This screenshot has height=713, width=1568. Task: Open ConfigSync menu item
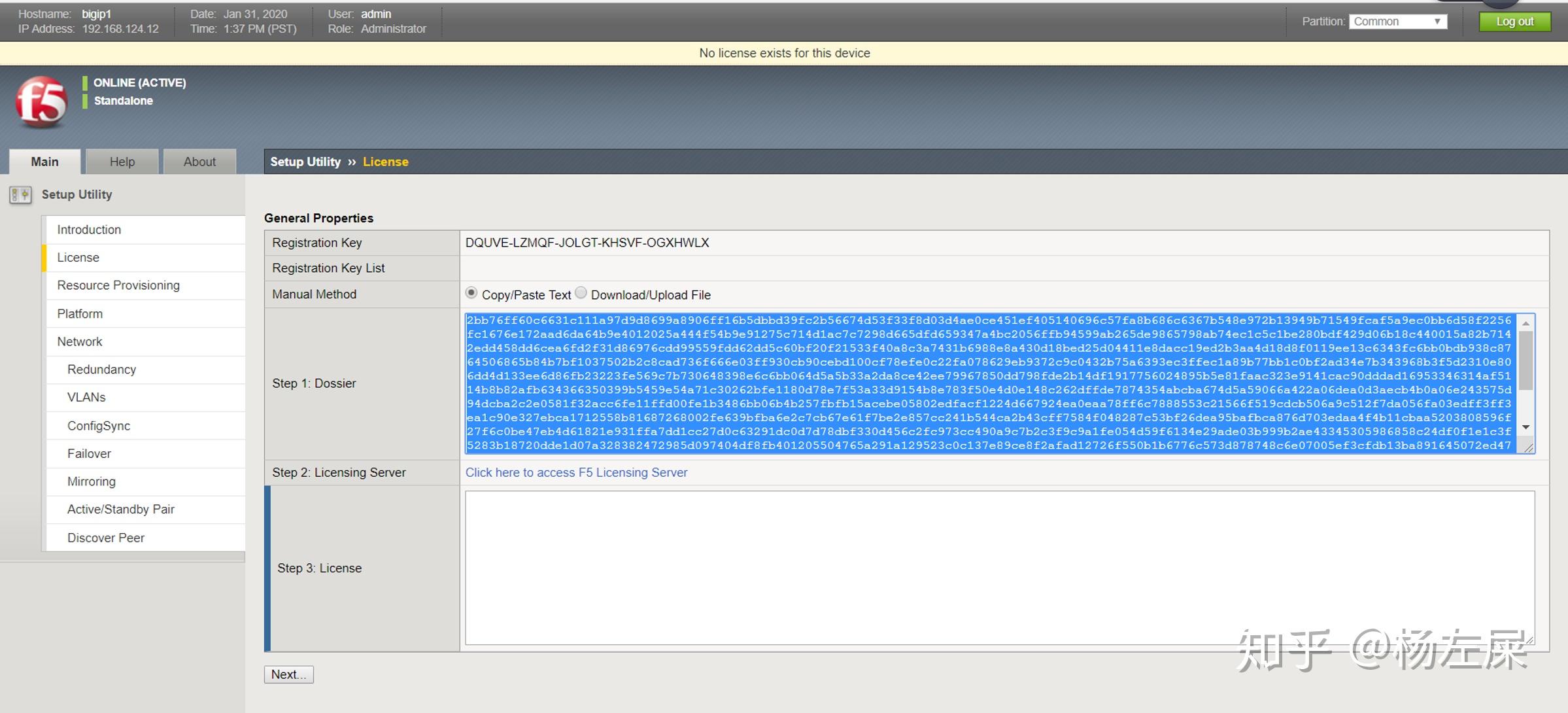(x=145, y=425)
